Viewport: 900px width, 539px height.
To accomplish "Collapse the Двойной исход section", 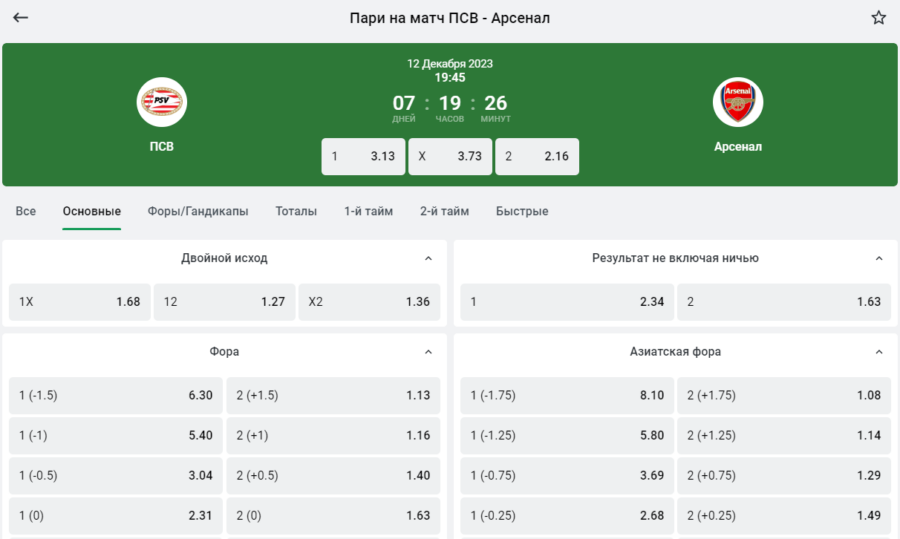I will pos(428,258).
